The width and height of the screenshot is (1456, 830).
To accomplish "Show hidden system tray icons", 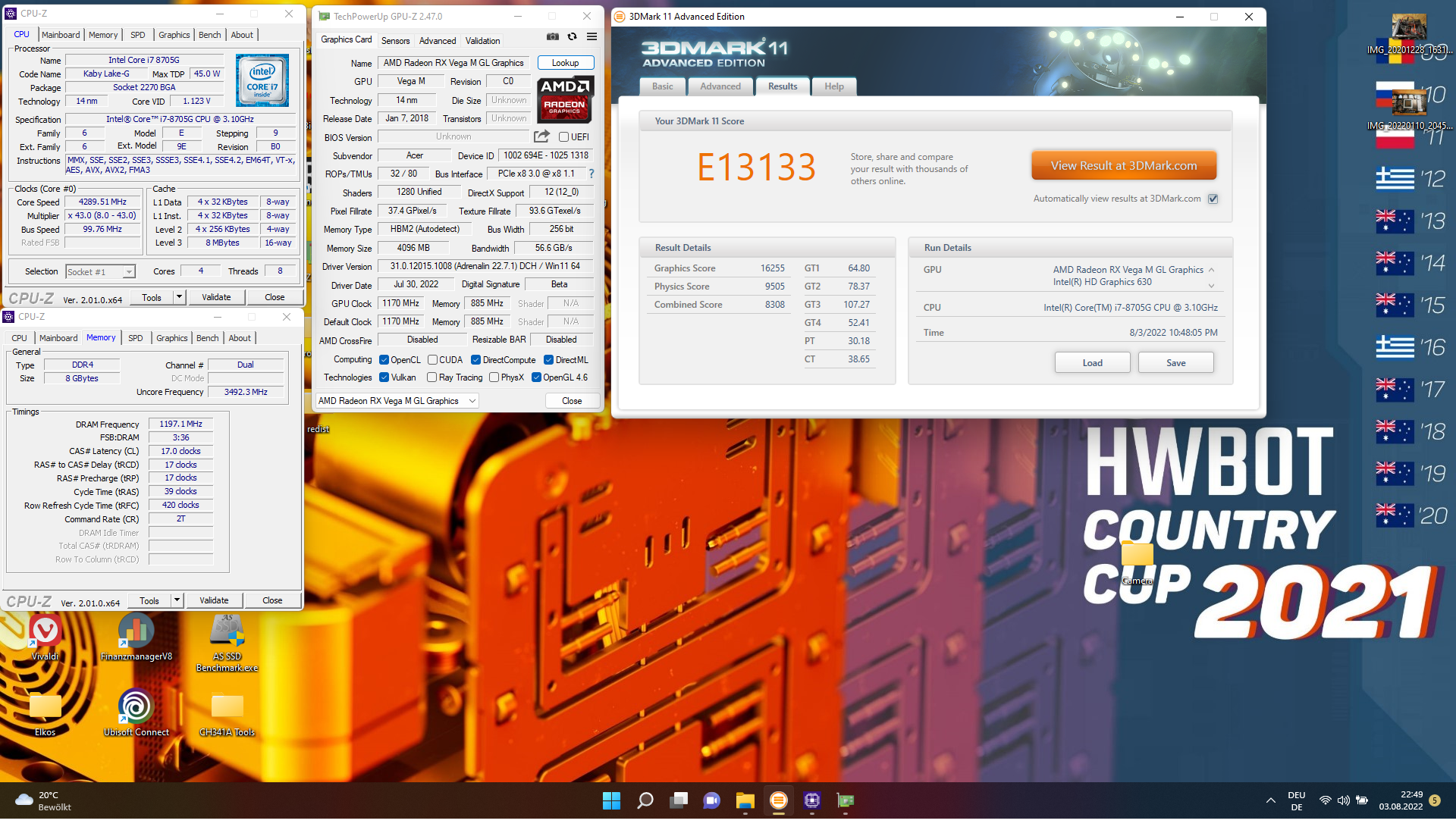I will click(x=1271, y=800).
